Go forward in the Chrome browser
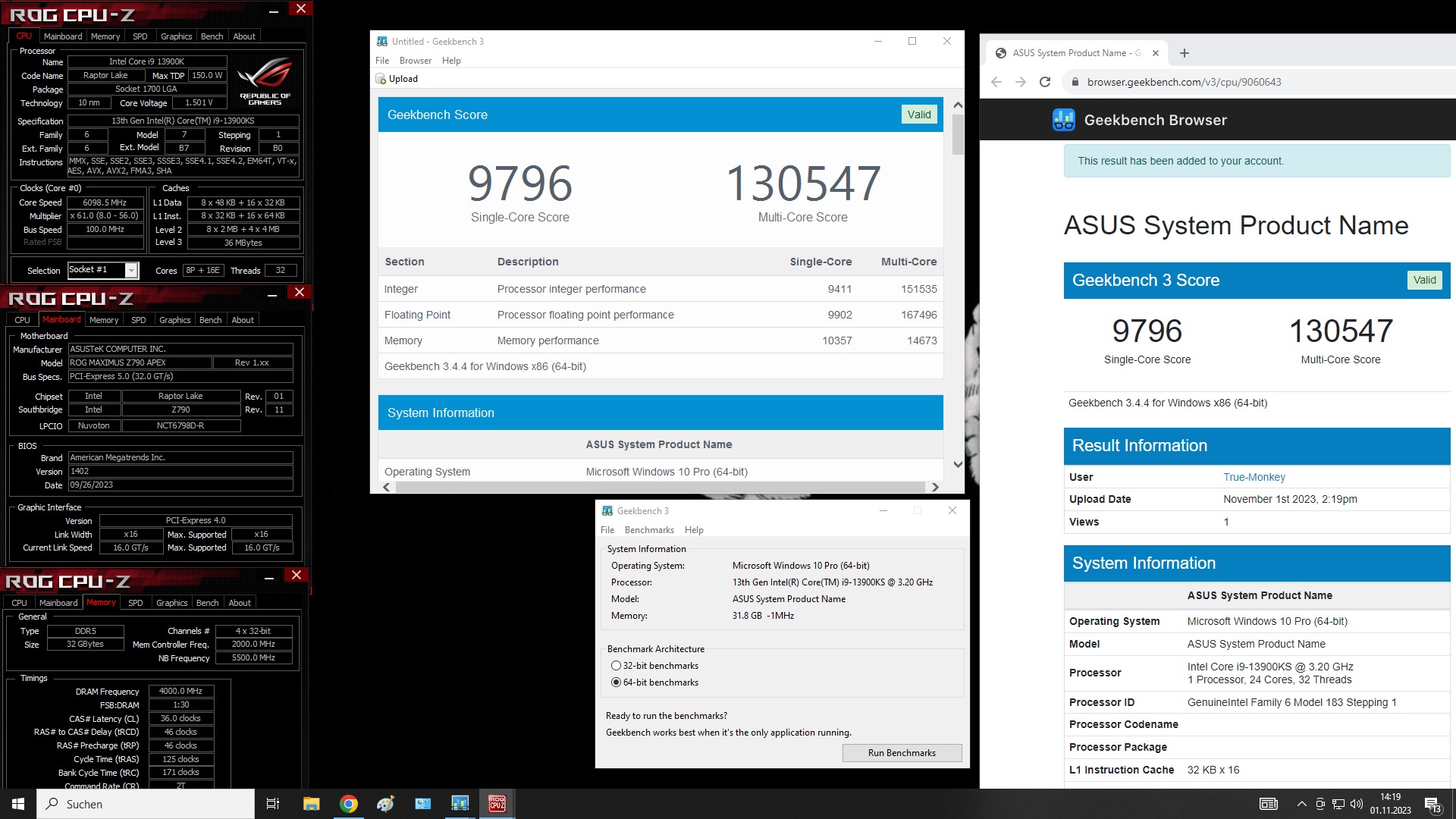1456x819 pixels. pos(1021,82)
